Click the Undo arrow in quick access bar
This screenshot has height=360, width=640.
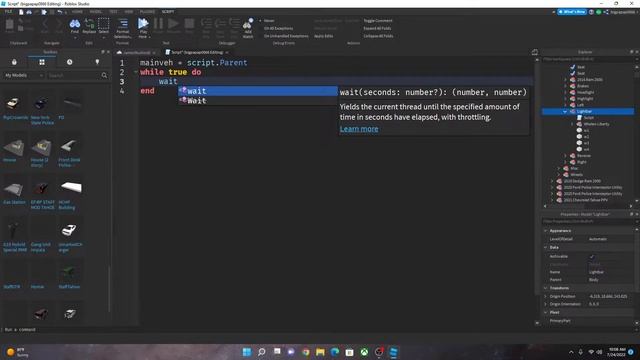click(60, 12)
